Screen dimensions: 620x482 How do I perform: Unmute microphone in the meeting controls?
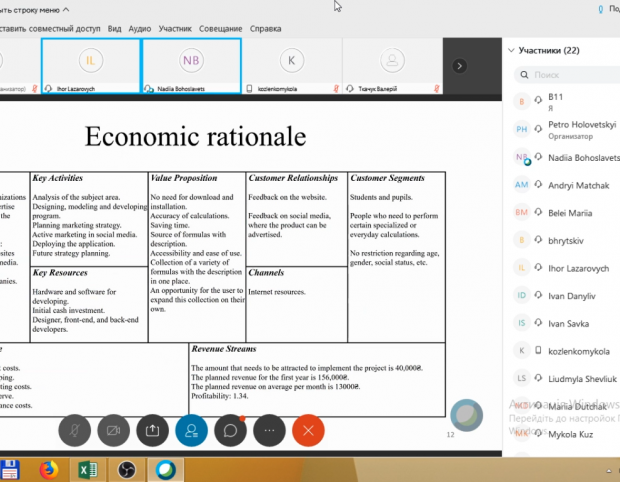click(74, 430)
